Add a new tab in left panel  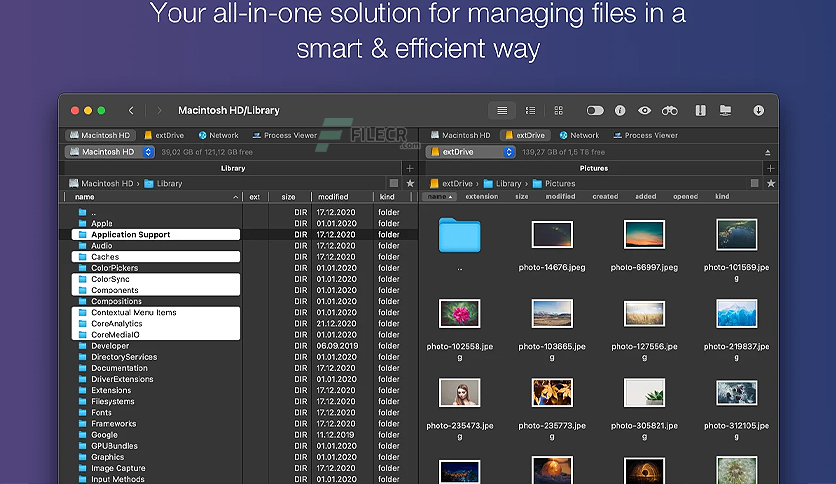click(409, 168)
